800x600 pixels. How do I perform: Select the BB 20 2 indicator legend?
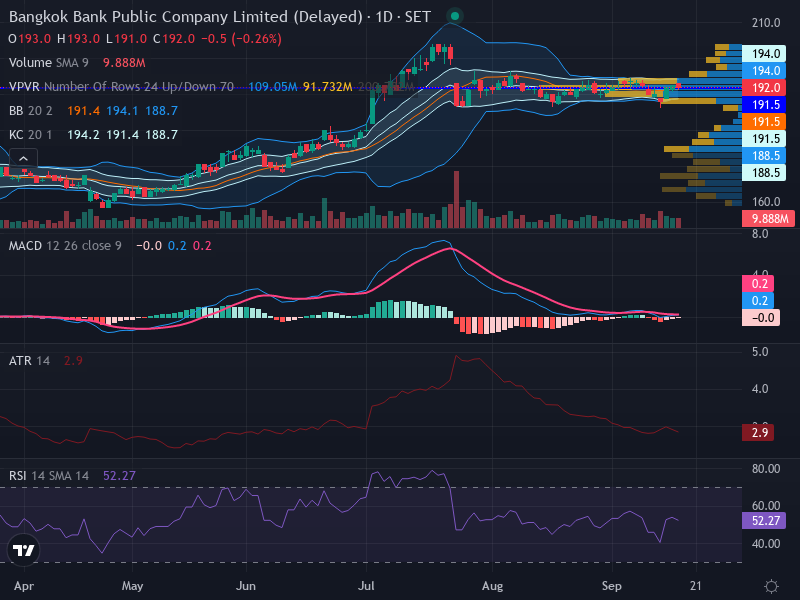tap(31, 111)
